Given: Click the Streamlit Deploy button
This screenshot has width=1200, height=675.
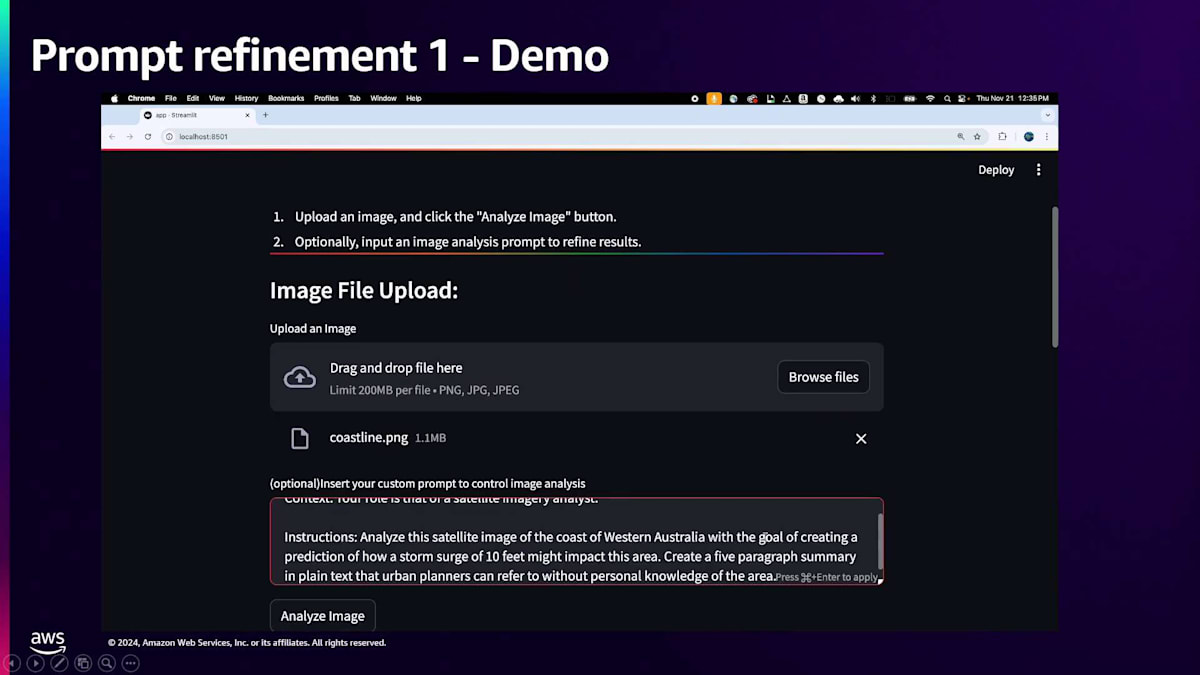Looking at the screenshot, I should [x=996, y=170].
